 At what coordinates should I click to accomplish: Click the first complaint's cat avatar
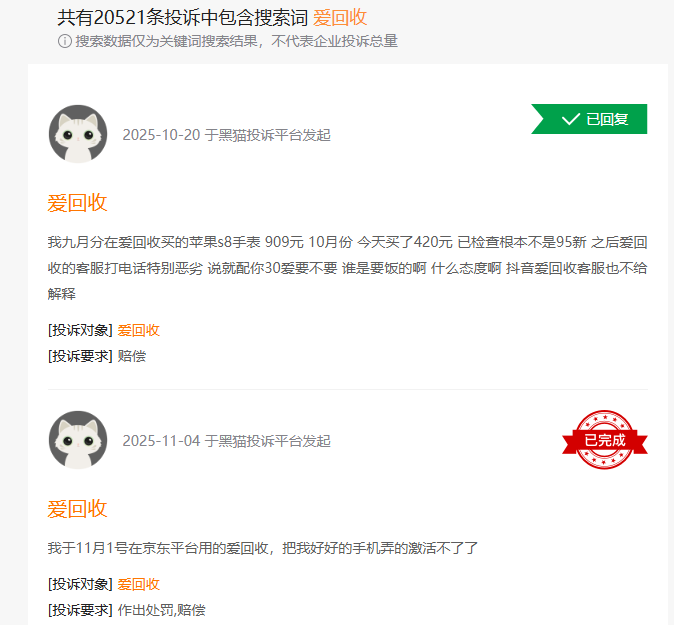78,134
